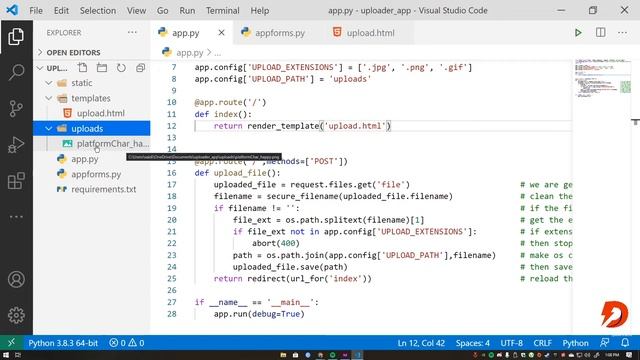Collapse all folders in Explorer
This screenshot has width=640, height=360.
tap(140, 68)
